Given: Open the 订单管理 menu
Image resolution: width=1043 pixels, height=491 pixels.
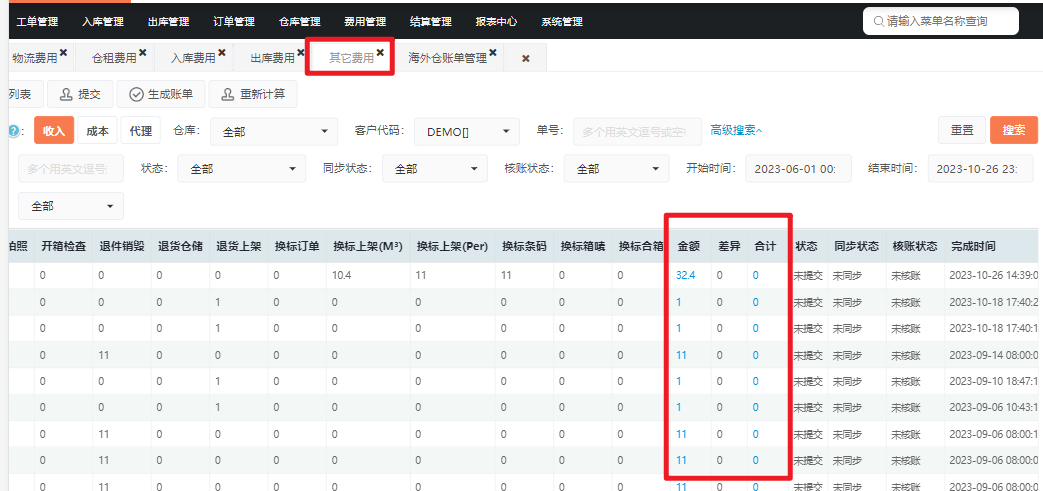Looking at the screenshot, I should coord(234,22).
